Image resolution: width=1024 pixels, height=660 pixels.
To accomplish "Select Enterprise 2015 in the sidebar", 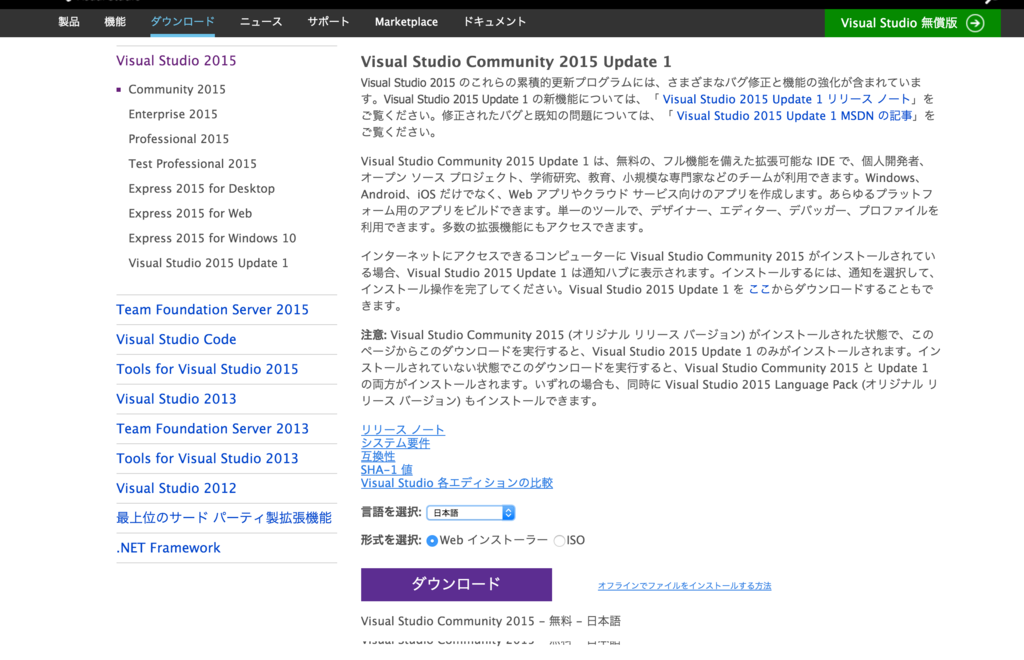I will pos(173,114).
